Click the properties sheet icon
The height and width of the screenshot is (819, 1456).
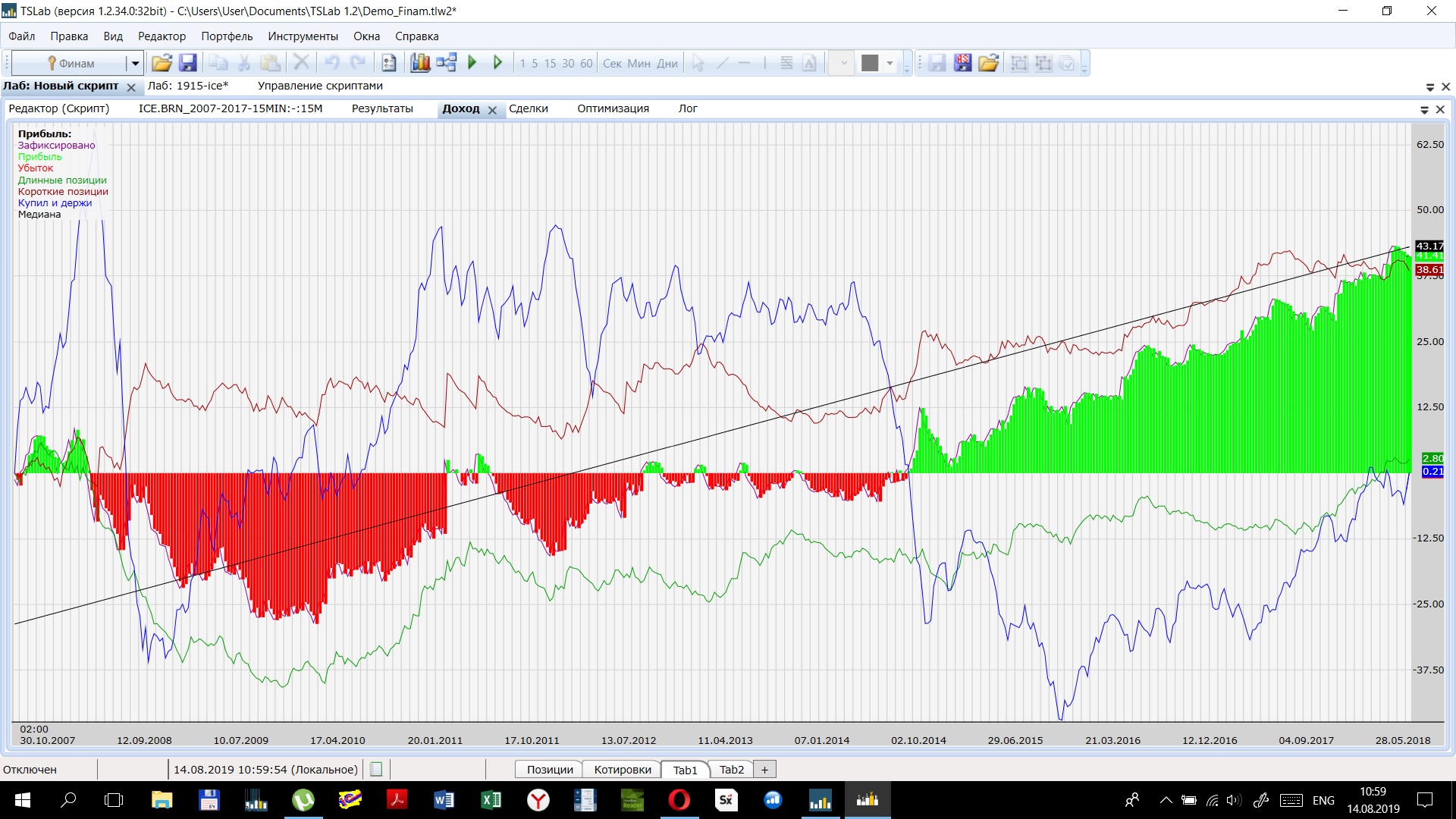coord(389,63)
